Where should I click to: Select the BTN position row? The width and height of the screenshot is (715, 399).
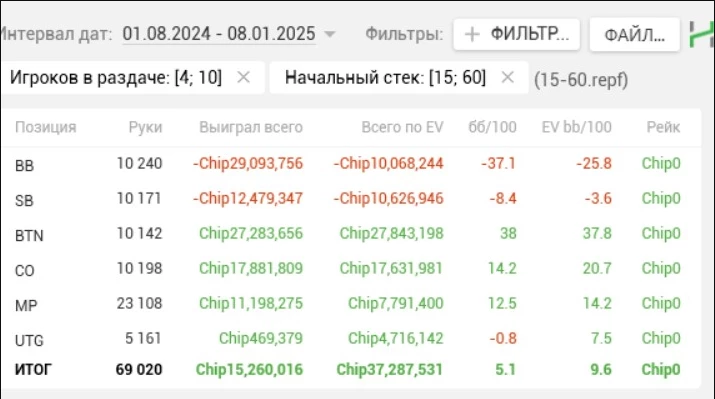point(350,234)
